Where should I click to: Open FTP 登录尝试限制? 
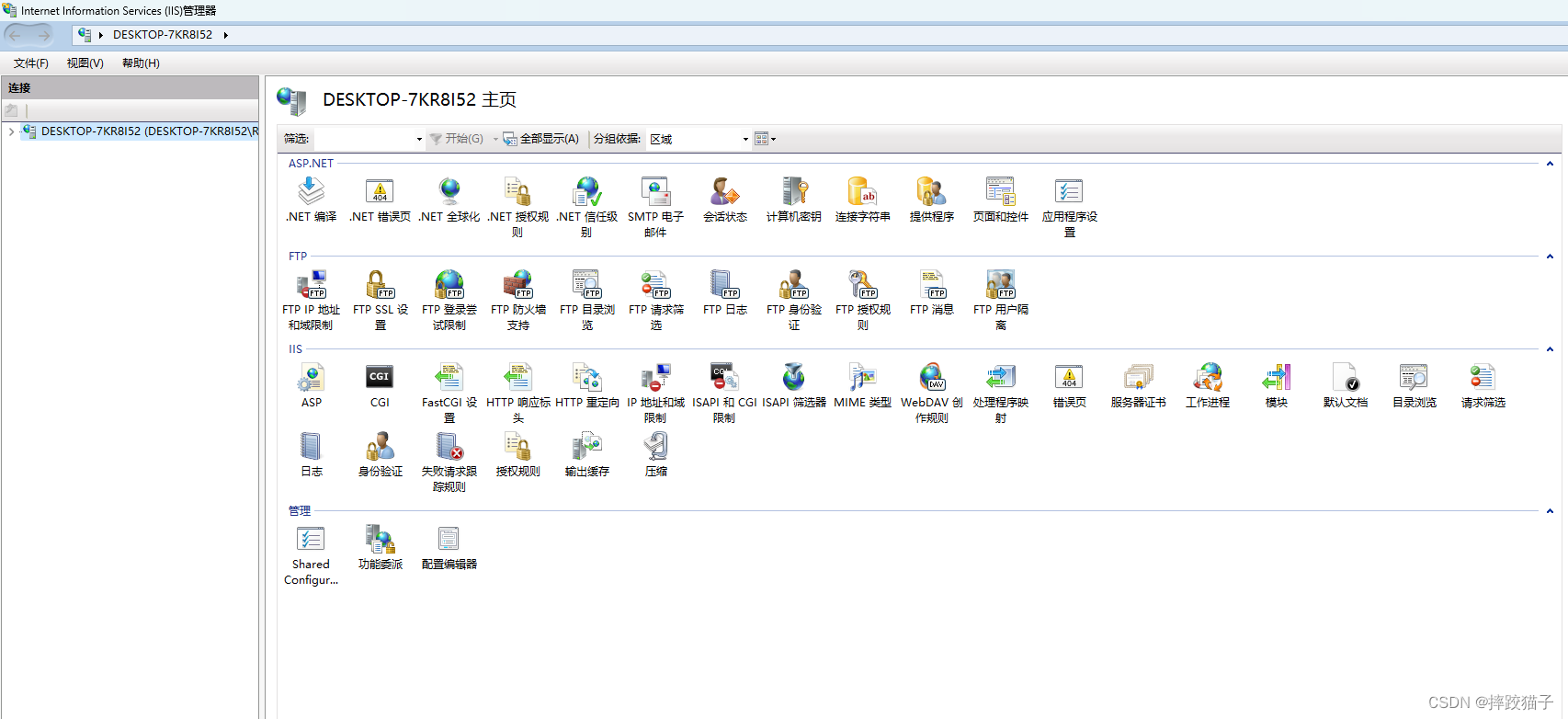[x=449, y=300]
